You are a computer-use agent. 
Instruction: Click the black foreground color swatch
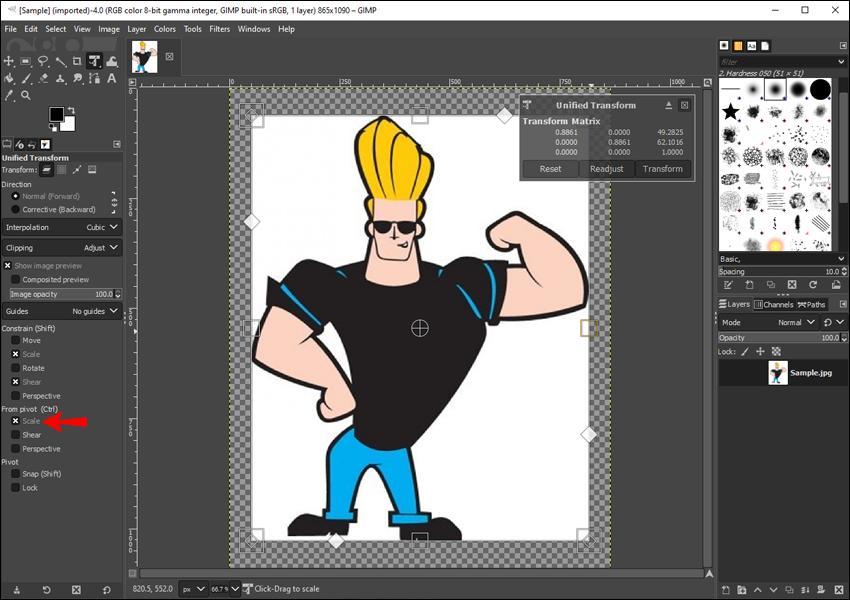point(56,114)
